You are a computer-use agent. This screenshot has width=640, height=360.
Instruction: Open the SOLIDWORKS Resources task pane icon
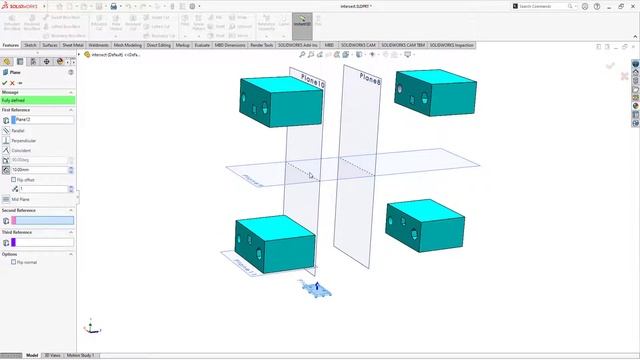coord(636,72)
